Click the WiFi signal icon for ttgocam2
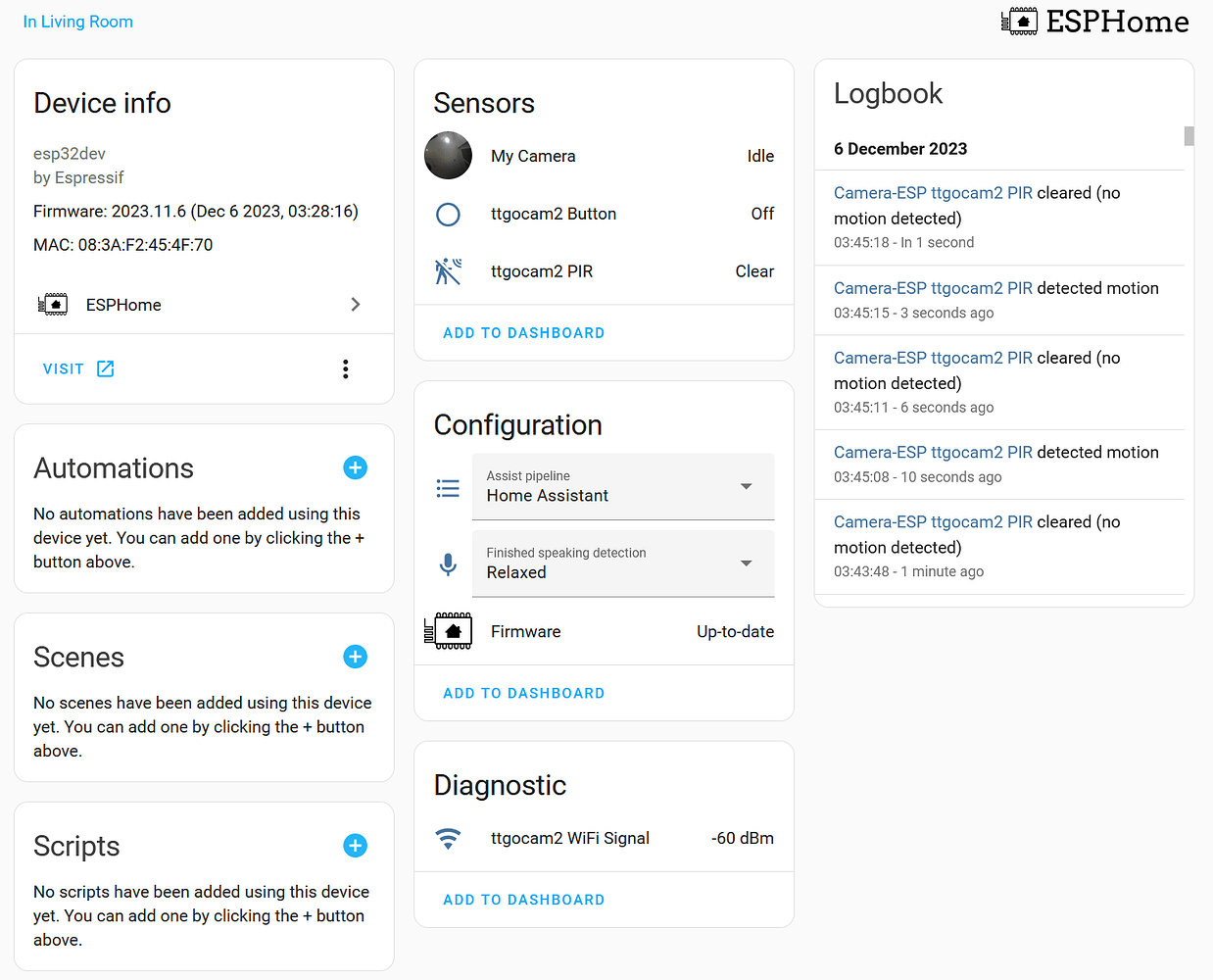 click(x=448, y=839)
